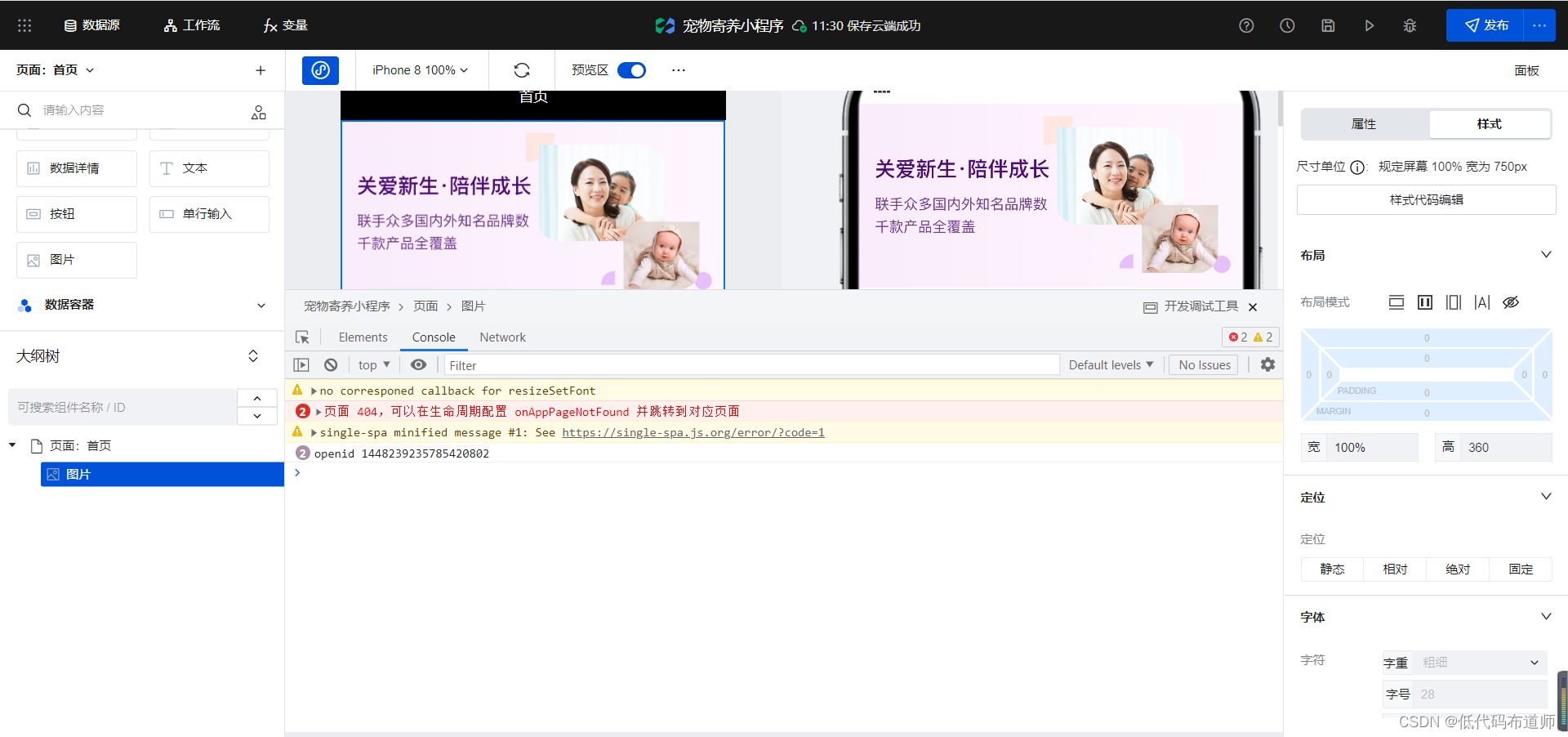Switch to the 属性 tab
This screenshot has height=737, width=1568.
point(1362,124)
